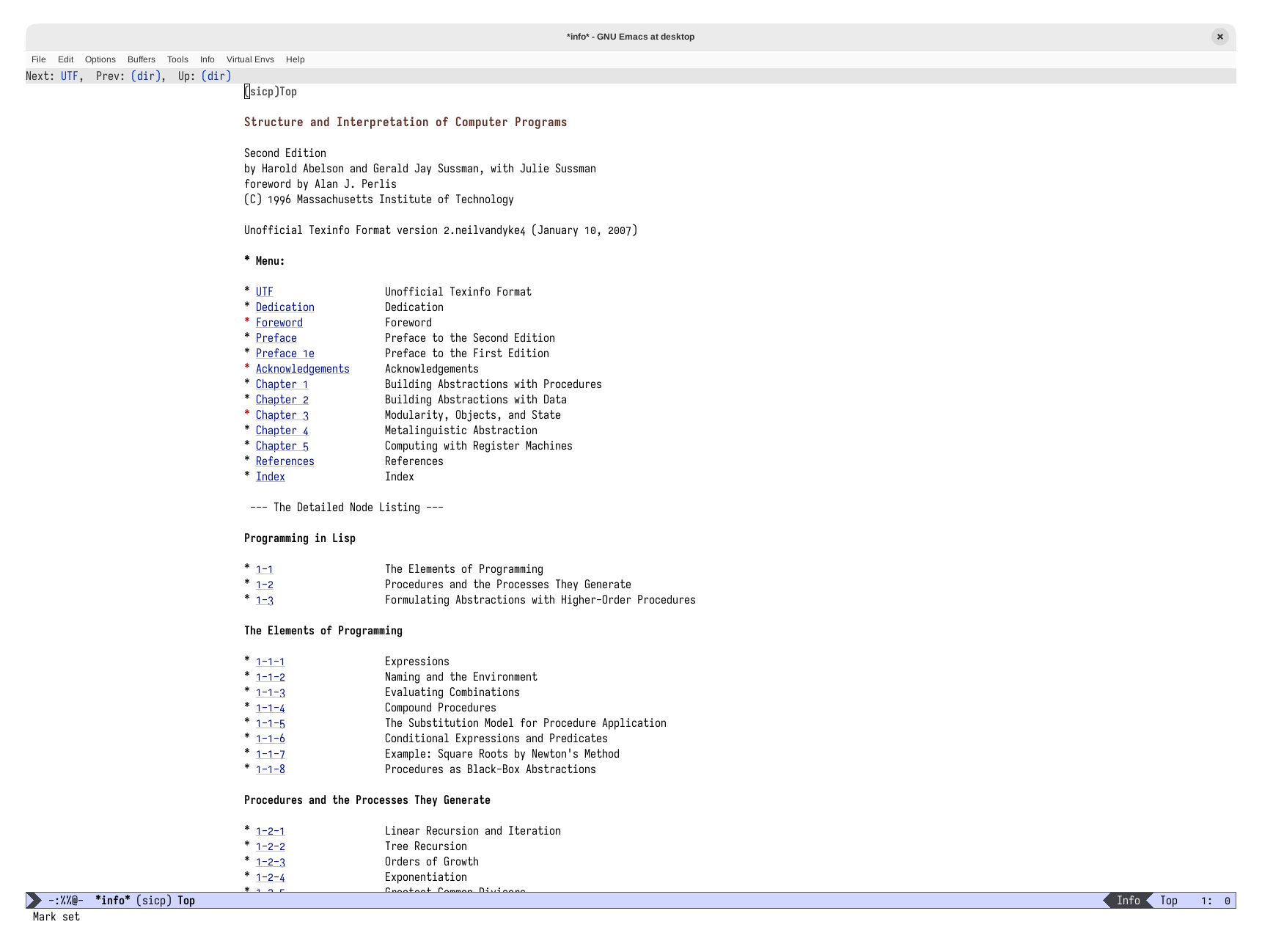1262x952 pixels.
Task: Open the Help menu
Action: 296,59
